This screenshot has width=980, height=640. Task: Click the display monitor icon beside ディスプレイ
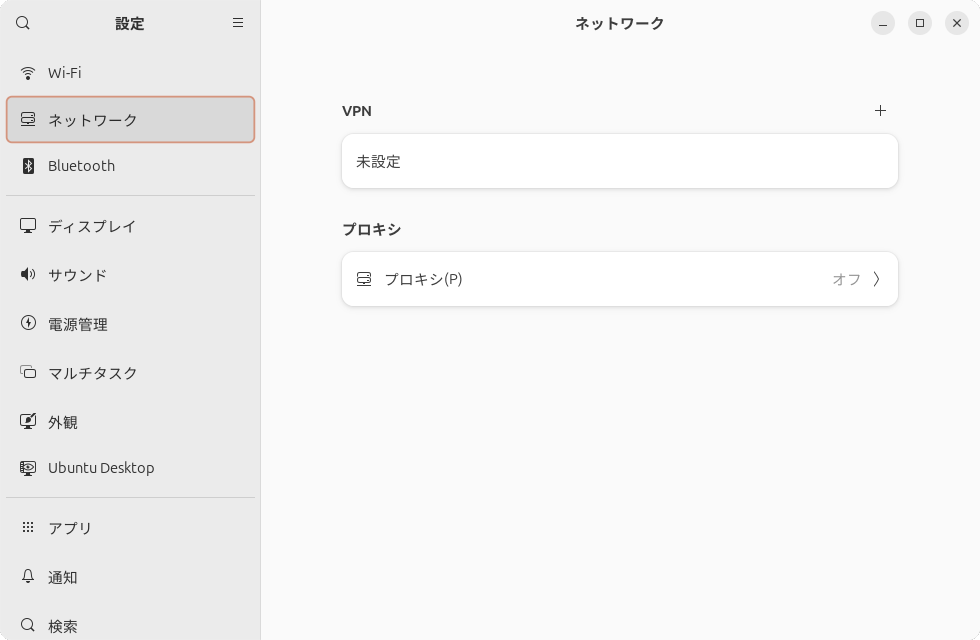[x=27, y=226]
